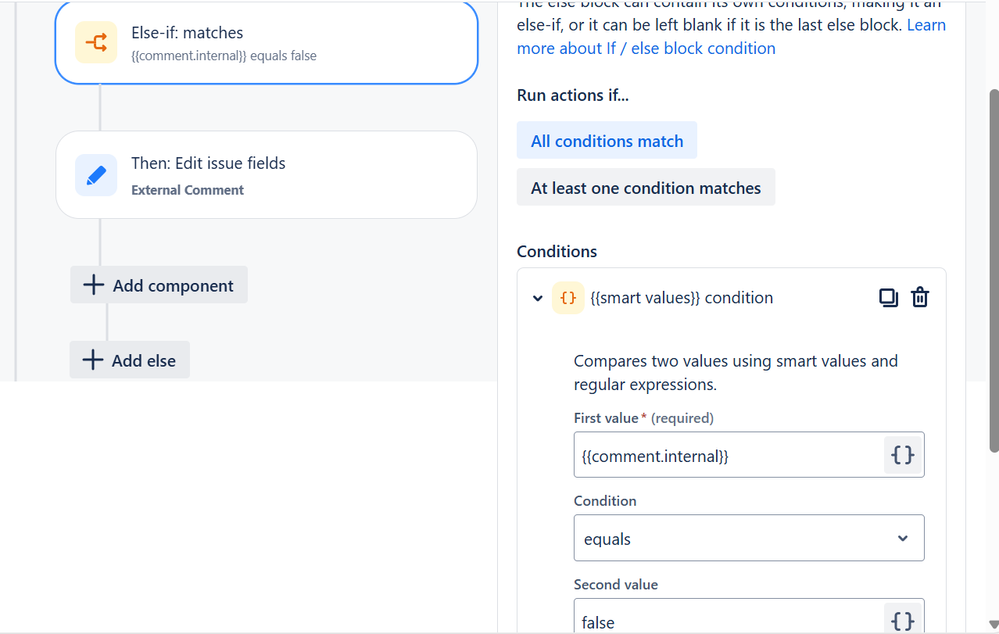The height and width of the screenshot is (634, 999).
Task: Duplicate the smart values condition
Action: click(x=888, y=297)
